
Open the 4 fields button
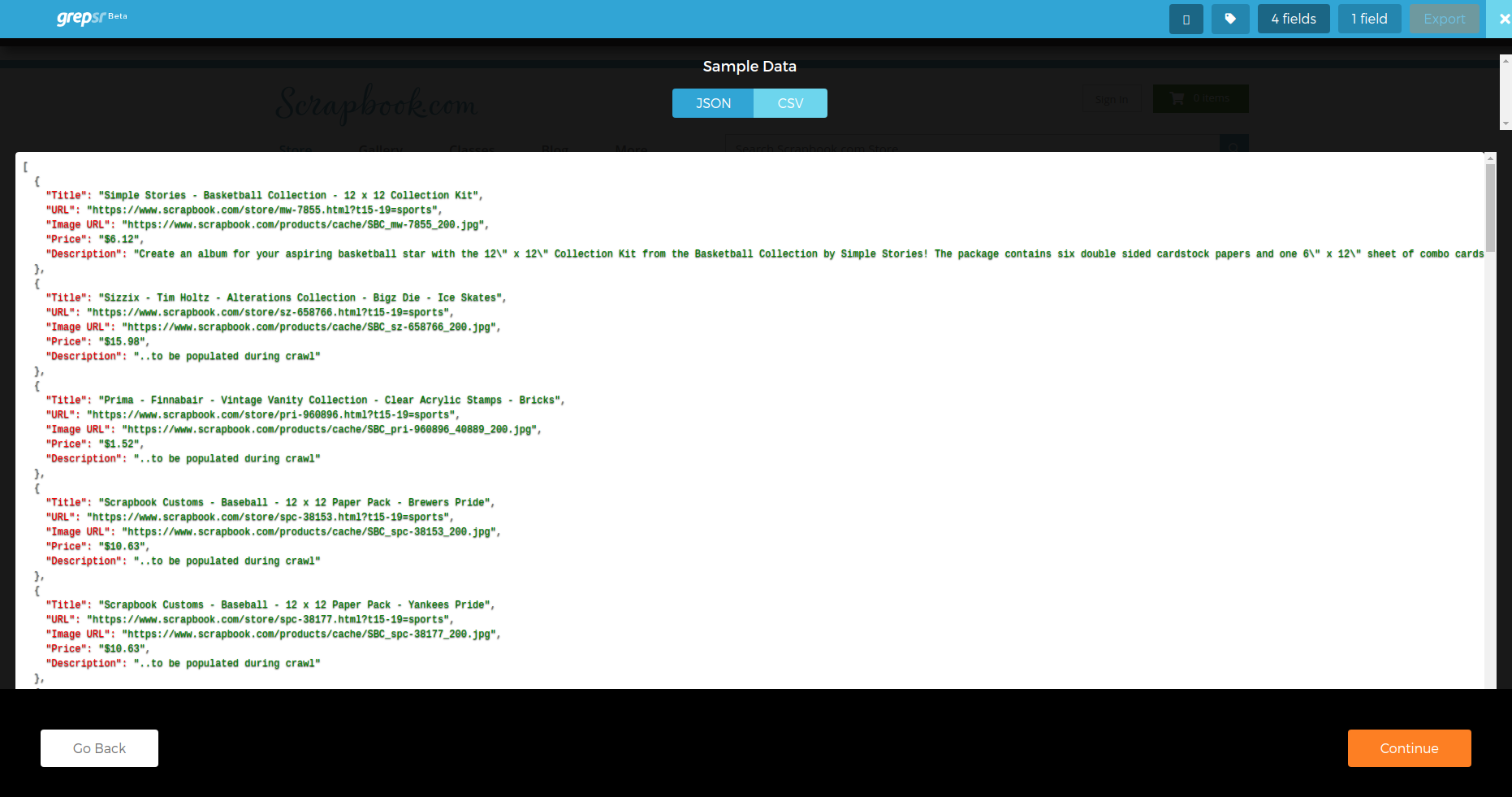click(1294, 19)
